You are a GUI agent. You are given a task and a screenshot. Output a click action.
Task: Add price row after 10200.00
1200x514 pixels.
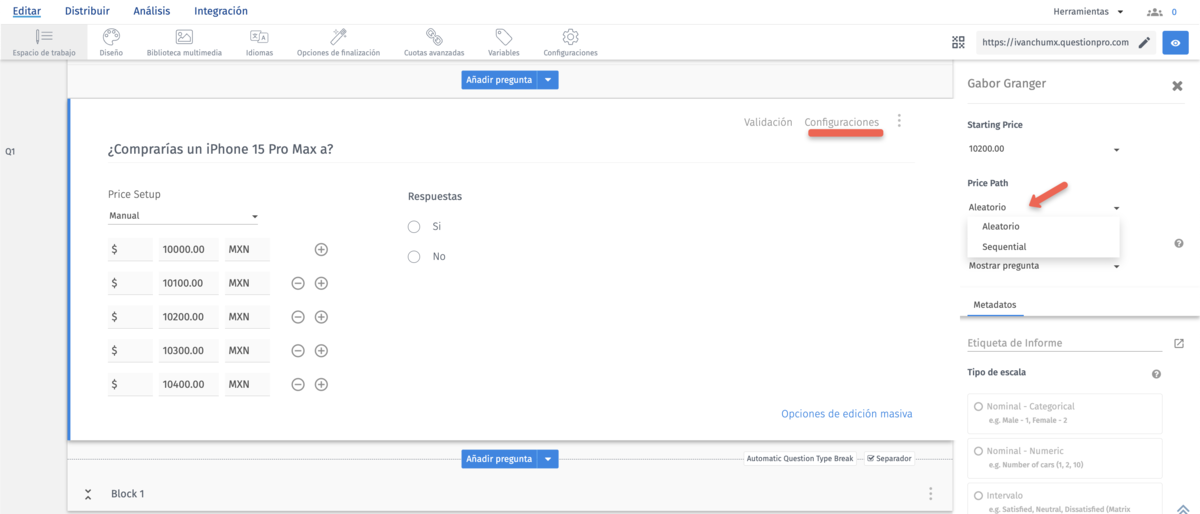321,317
